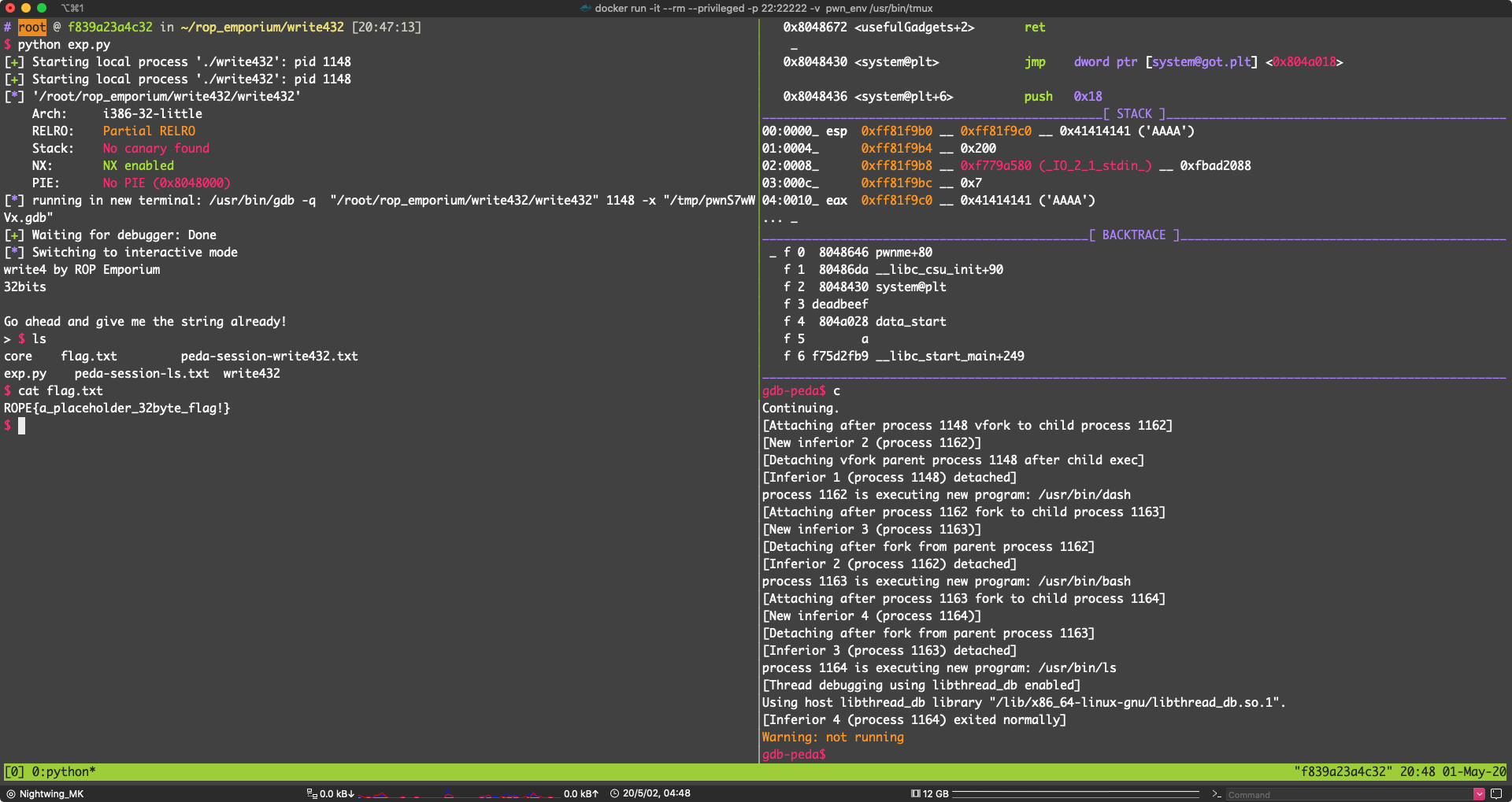Viewport: 1512px width, 802px height.
Task: Click the 'cat flag.txt' command line
Action: (60, 391)
